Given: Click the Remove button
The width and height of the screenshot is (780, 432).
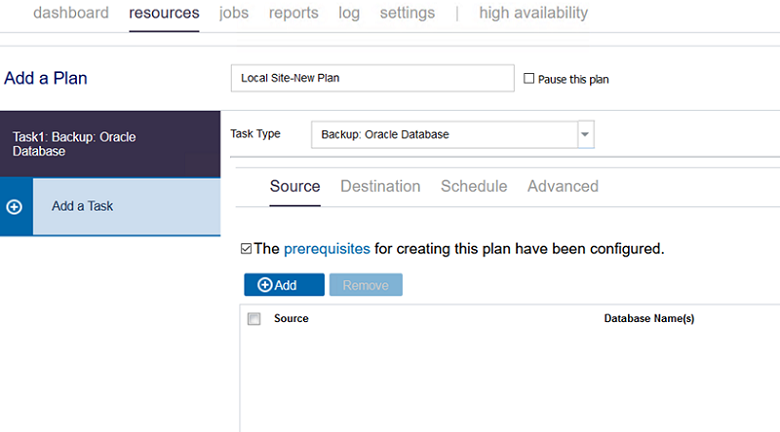Looking at the screenshot, I should point(366,285).
